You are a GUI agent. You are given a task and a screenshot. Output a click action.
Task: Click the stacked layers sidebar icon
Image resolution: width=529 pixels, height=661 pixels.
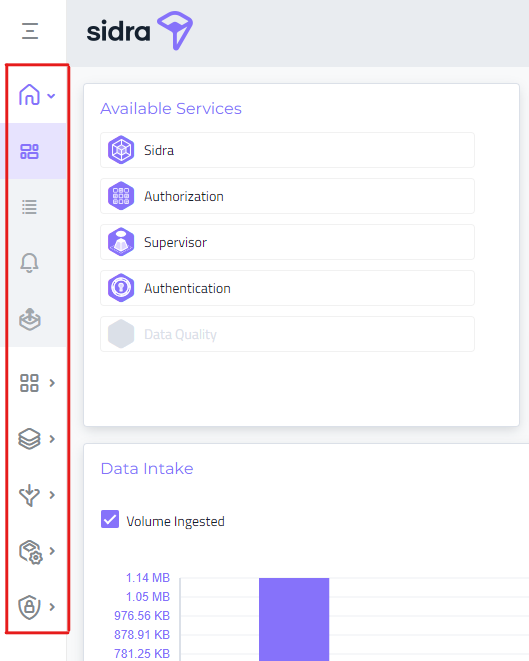30,439
